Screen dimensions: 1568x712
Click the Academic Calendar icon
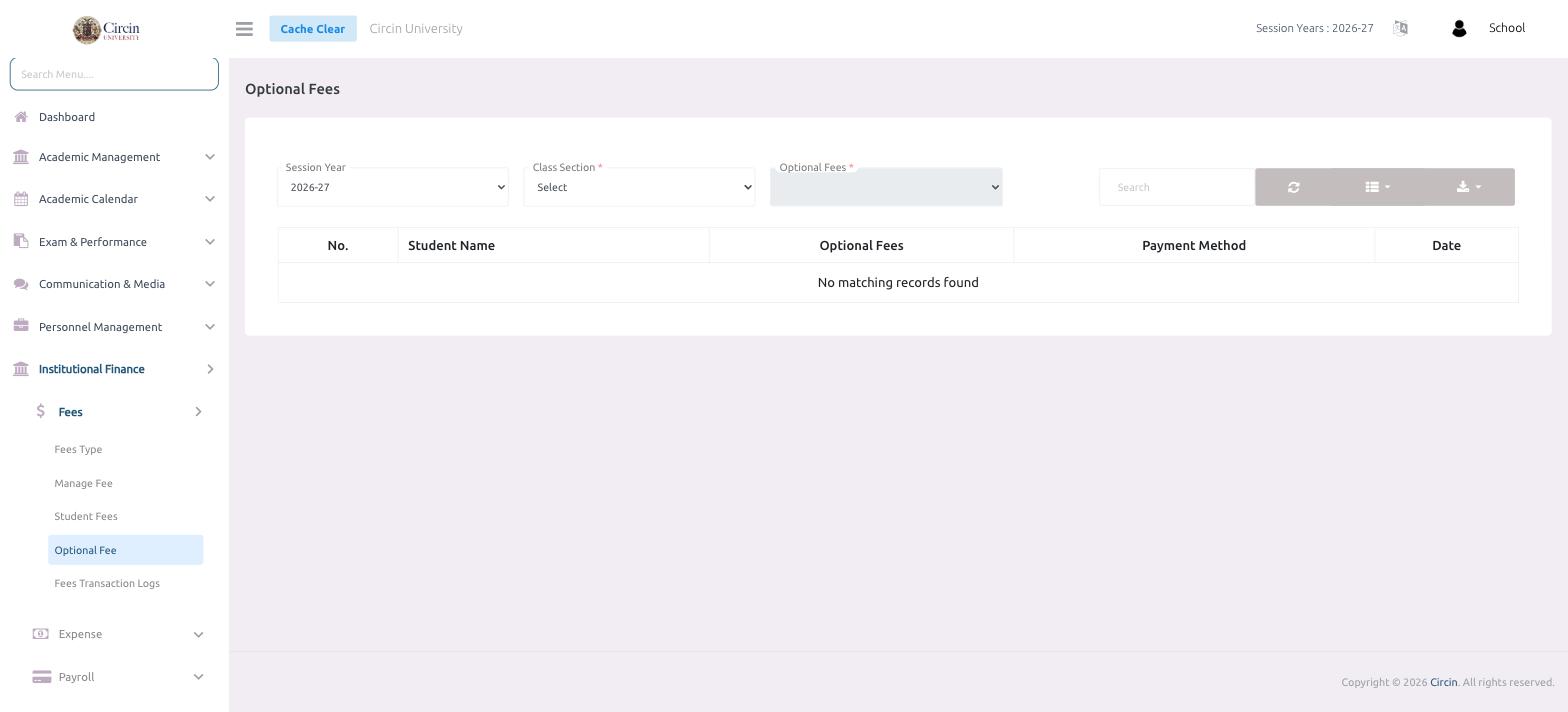(21, 199)
